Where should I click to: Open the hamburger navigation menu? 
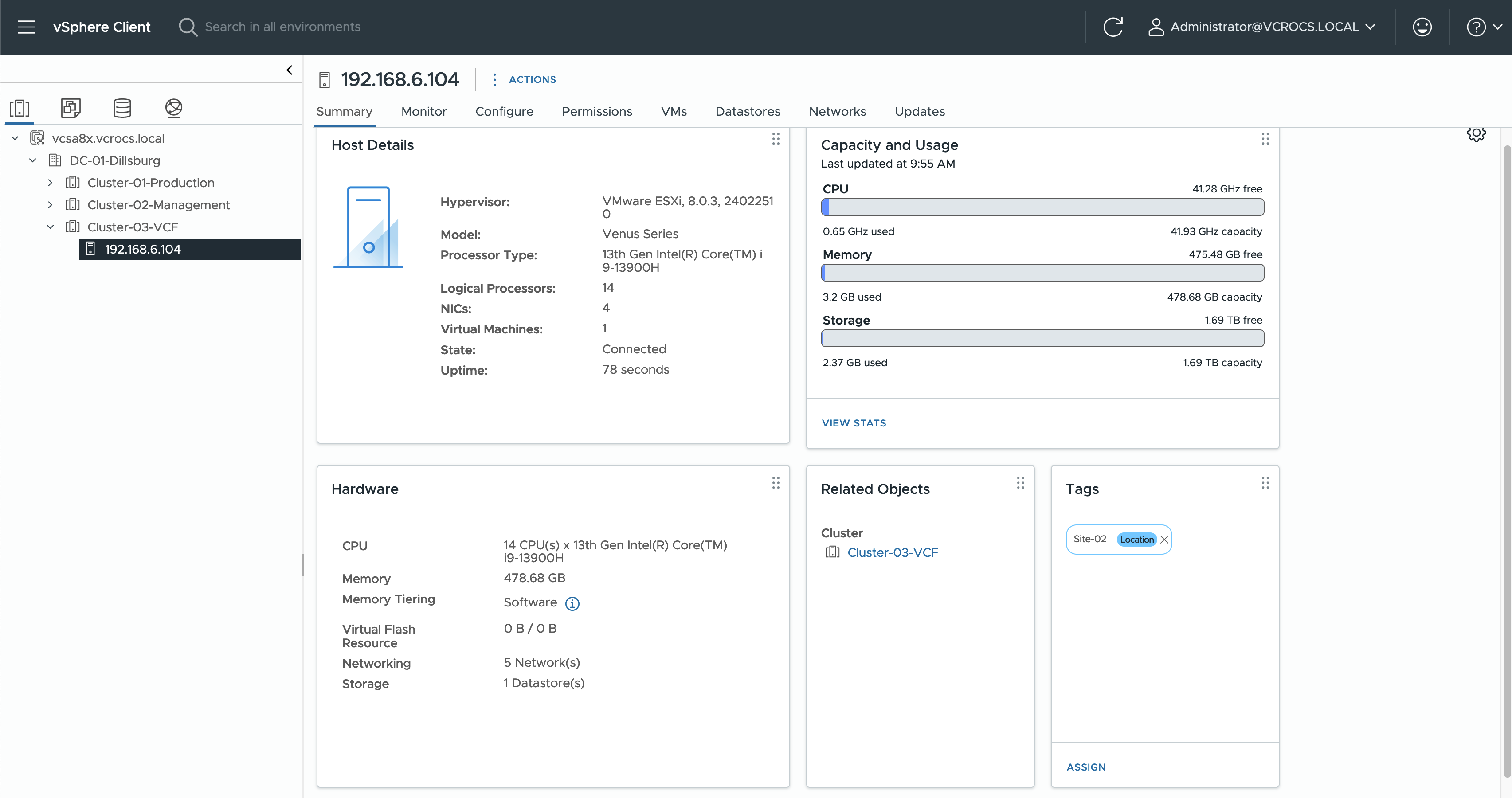click(27, 27)
